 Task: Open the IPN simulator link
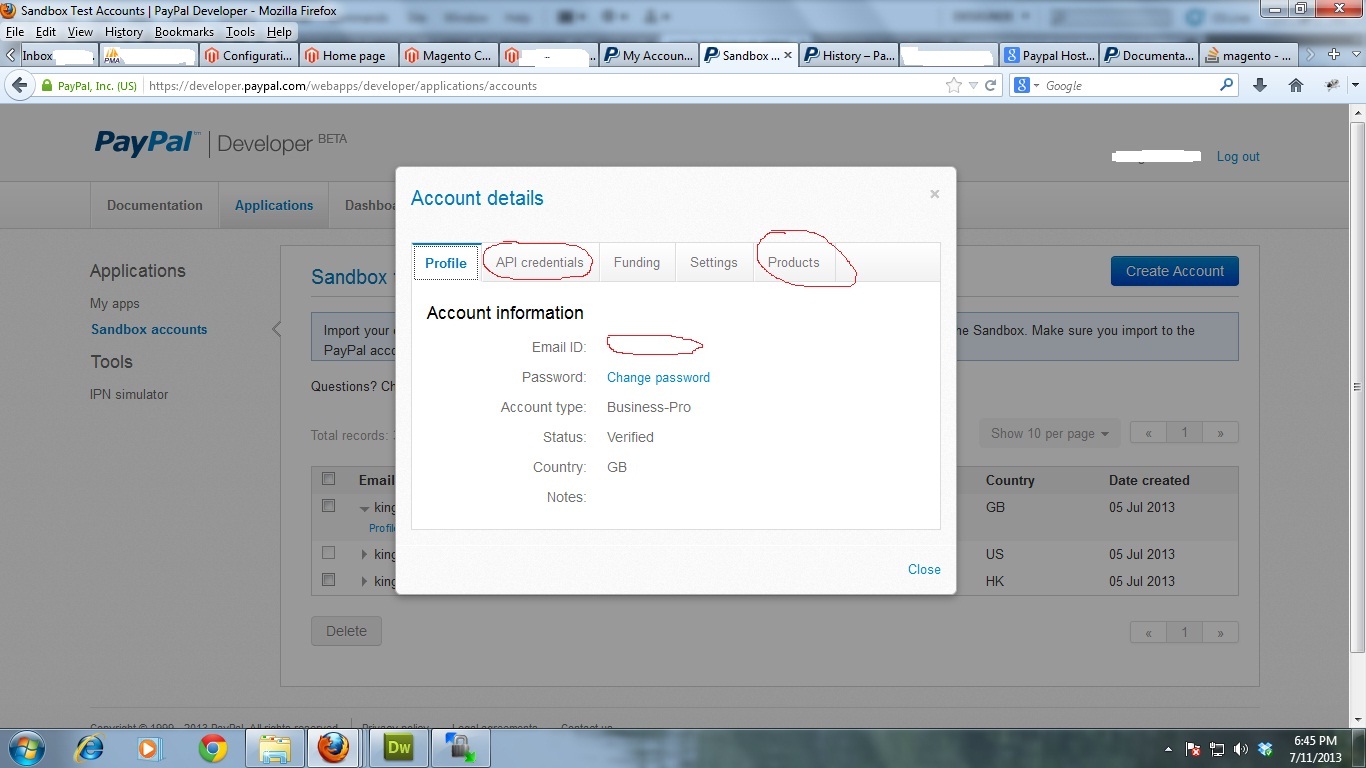point(129,394)
